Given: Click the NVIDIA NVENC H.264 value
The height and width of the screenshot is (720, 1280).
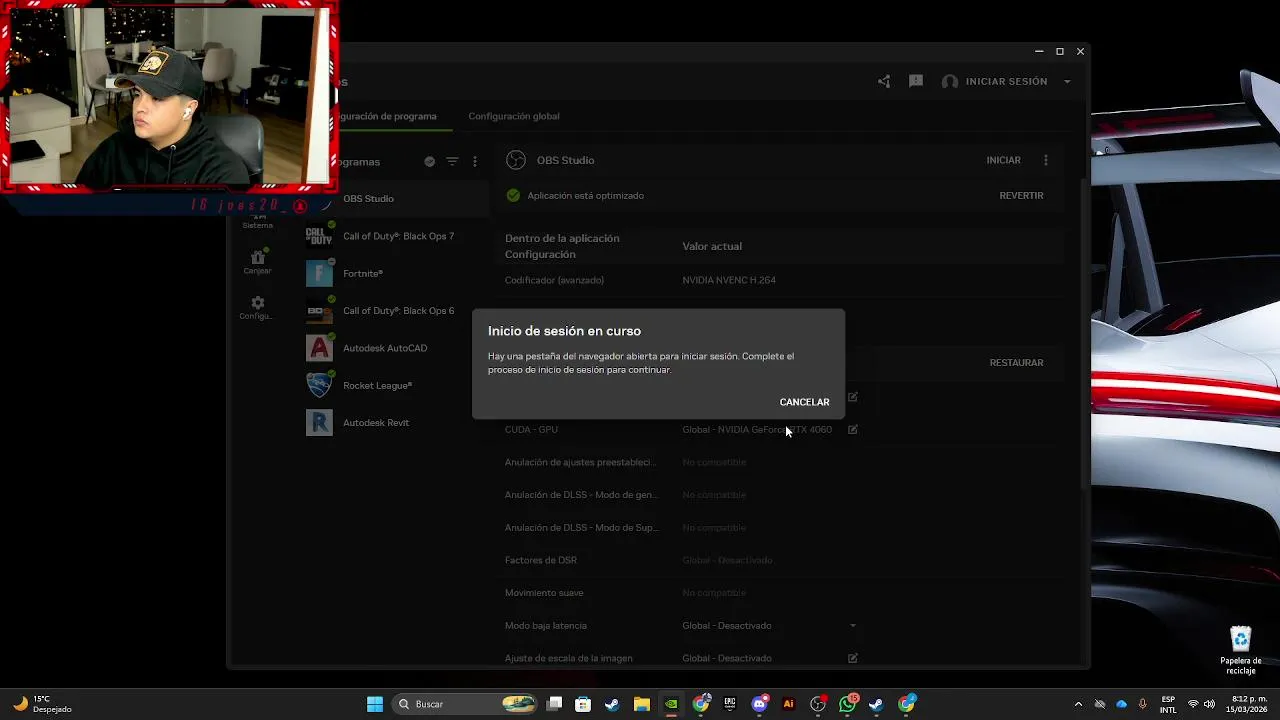Looking at the screenshot, I should (729, 280).
